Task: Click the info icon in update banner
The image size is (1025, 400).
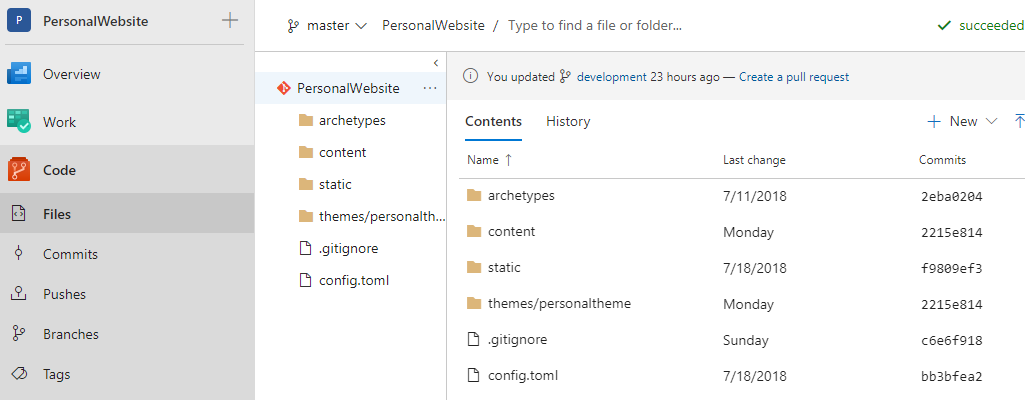Action: [x=470, y=76]
